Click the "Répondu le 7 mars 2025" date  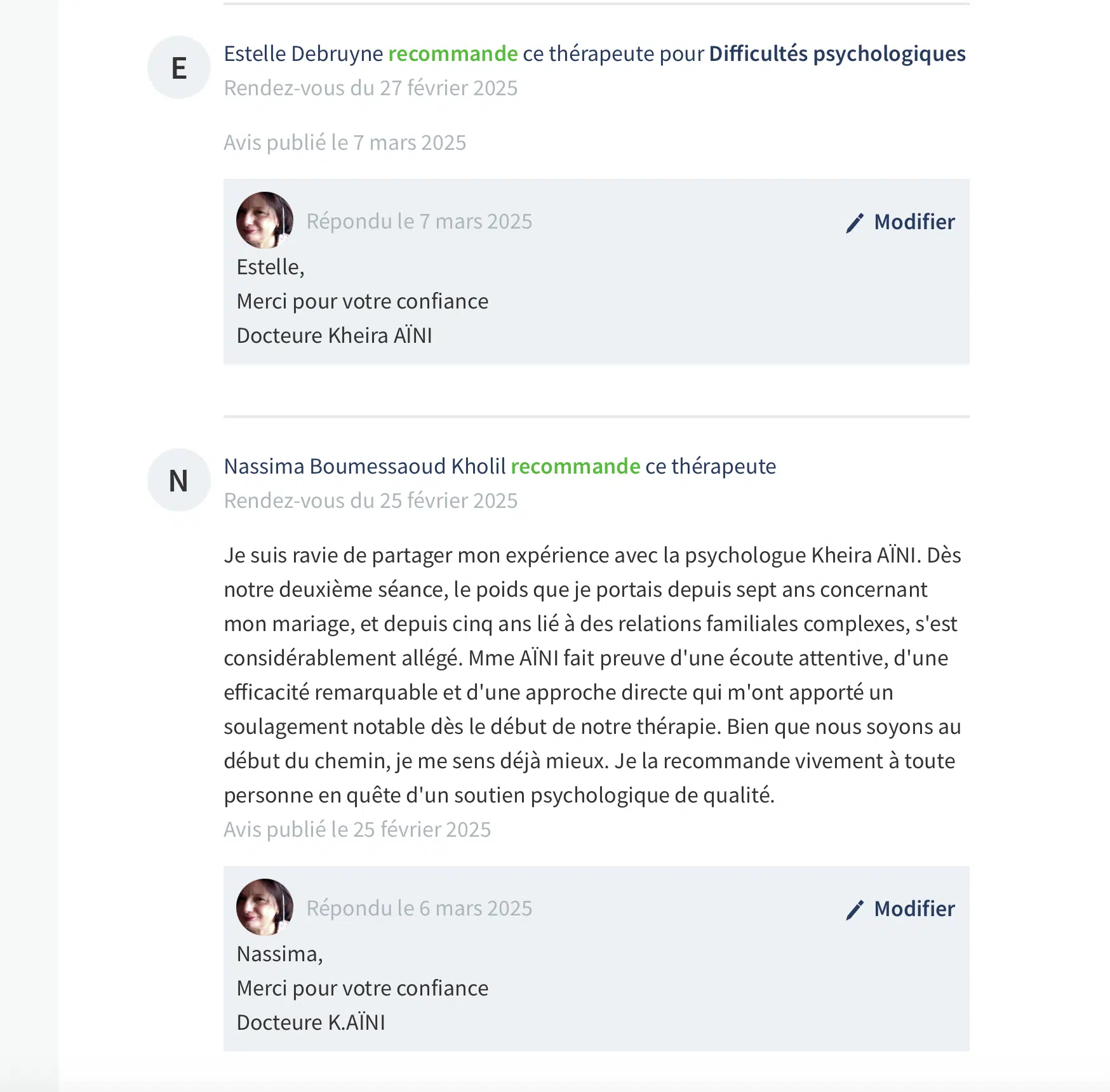coord(419,222)
